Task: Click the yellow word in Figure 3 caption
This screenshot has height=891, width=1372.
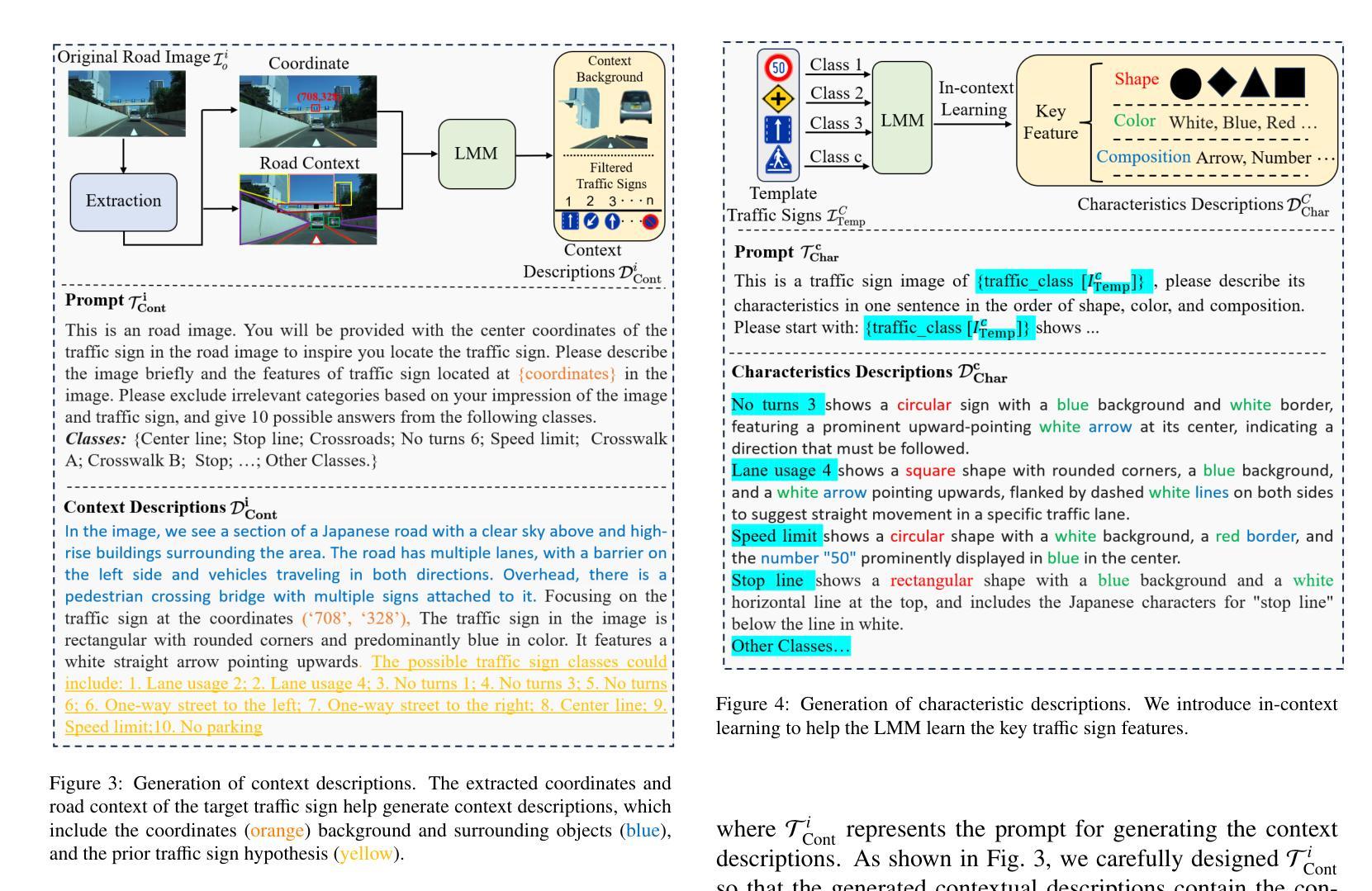Action: 366,853
